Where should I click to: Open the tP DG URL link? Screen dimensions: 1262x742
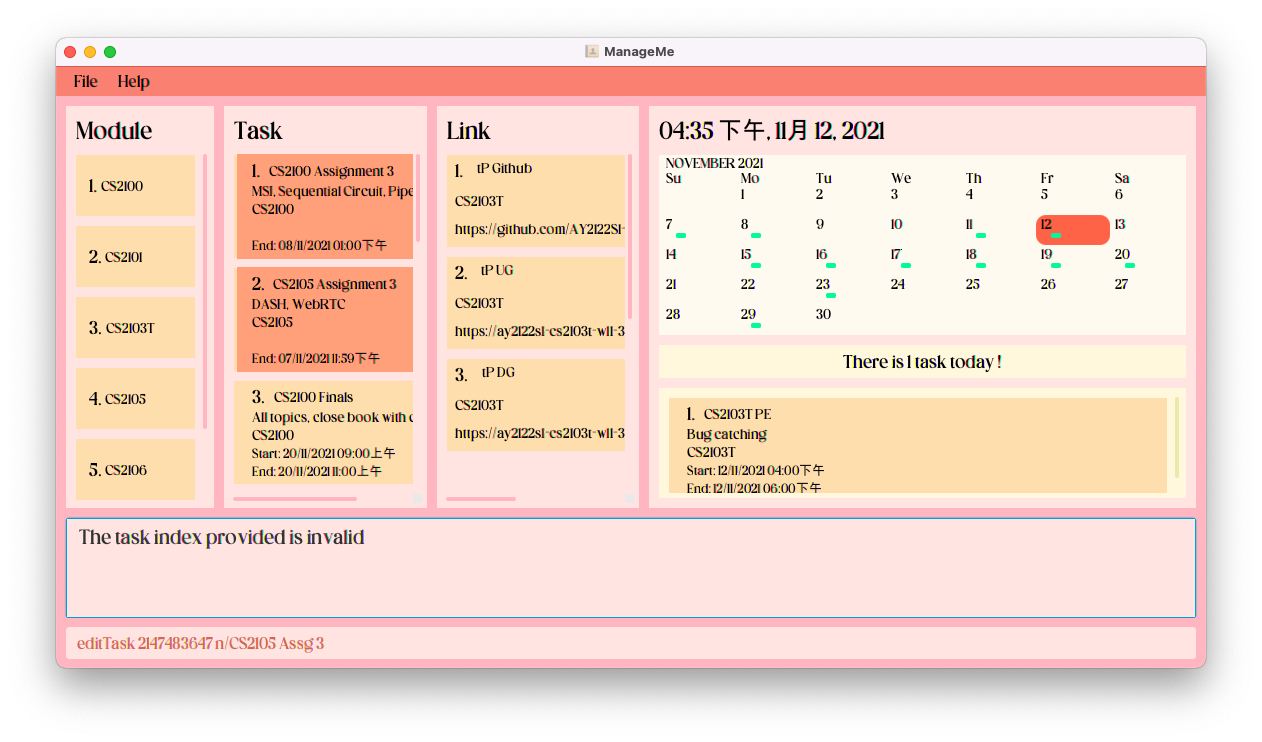[x=539, y=433]
